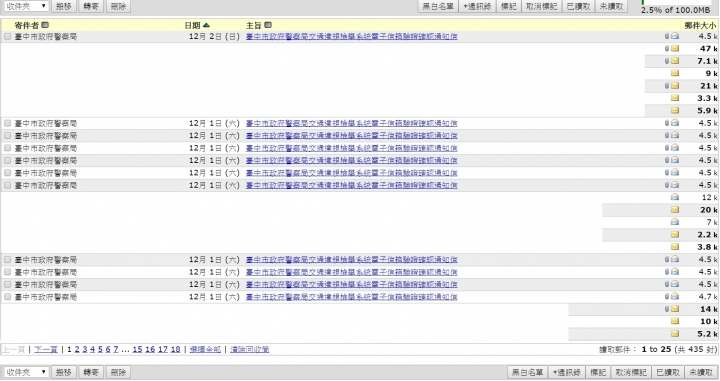Click the attachment clip icon in the 47 k row
The height and width of the screenshot is (381, 720).
(x=667, y=48)
